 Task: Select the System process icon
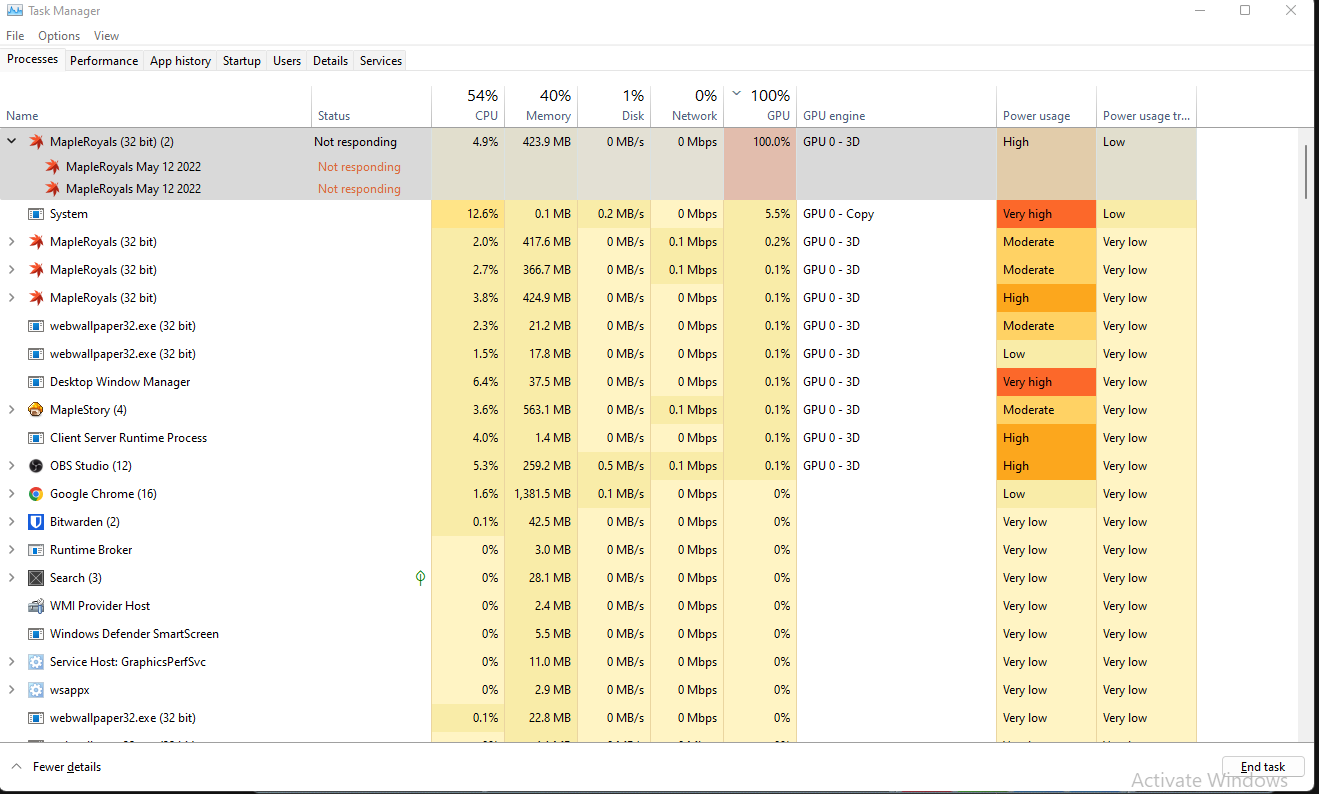click(x=36, y=214)
